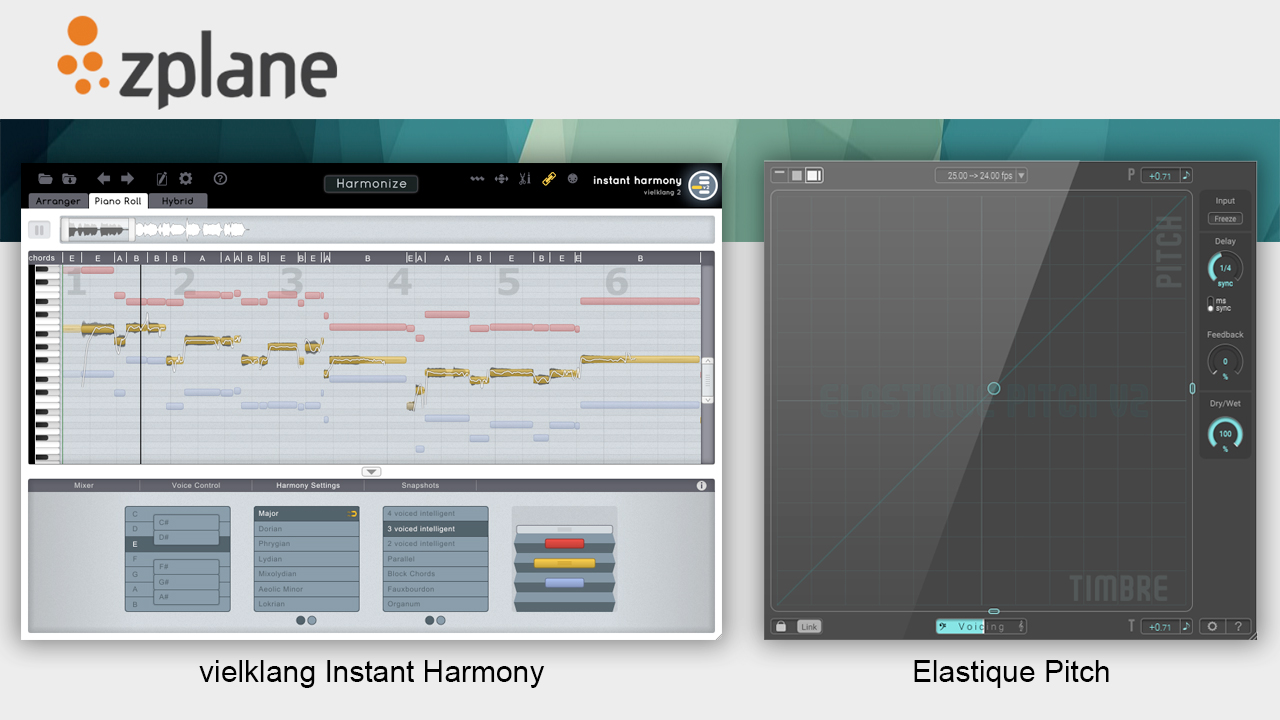
Task: Toggle first page dot under scale list
Action: [x=301, y=620]
